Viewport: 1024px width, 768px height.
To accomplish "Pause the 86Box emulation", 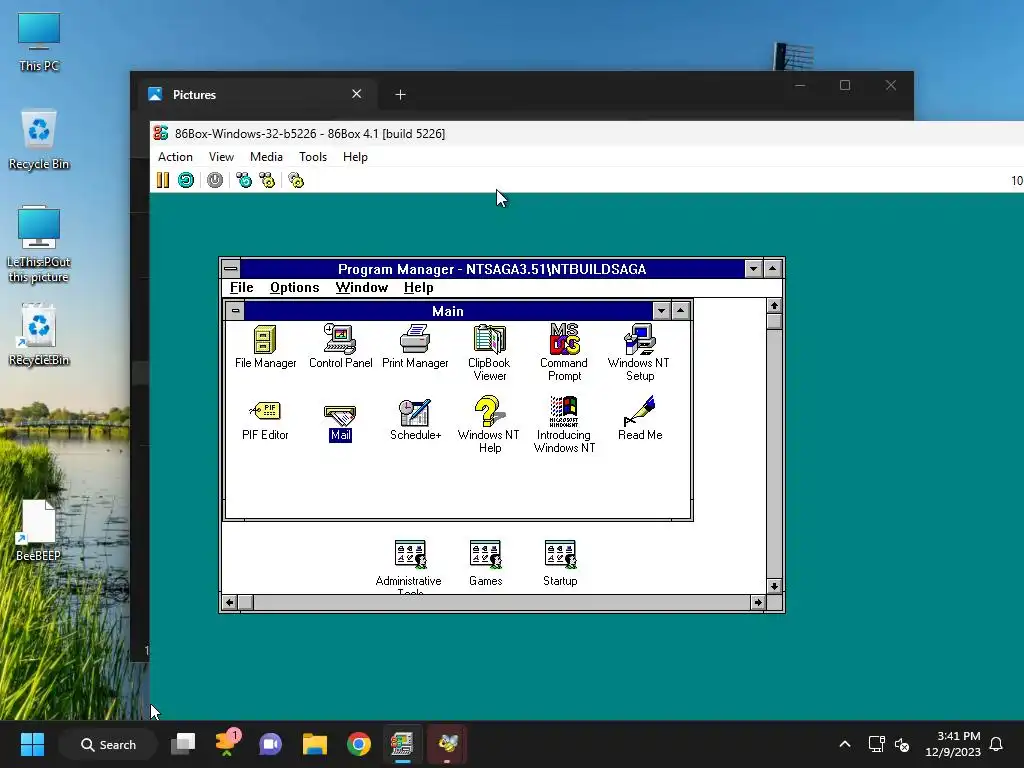I will click(163, 180).
